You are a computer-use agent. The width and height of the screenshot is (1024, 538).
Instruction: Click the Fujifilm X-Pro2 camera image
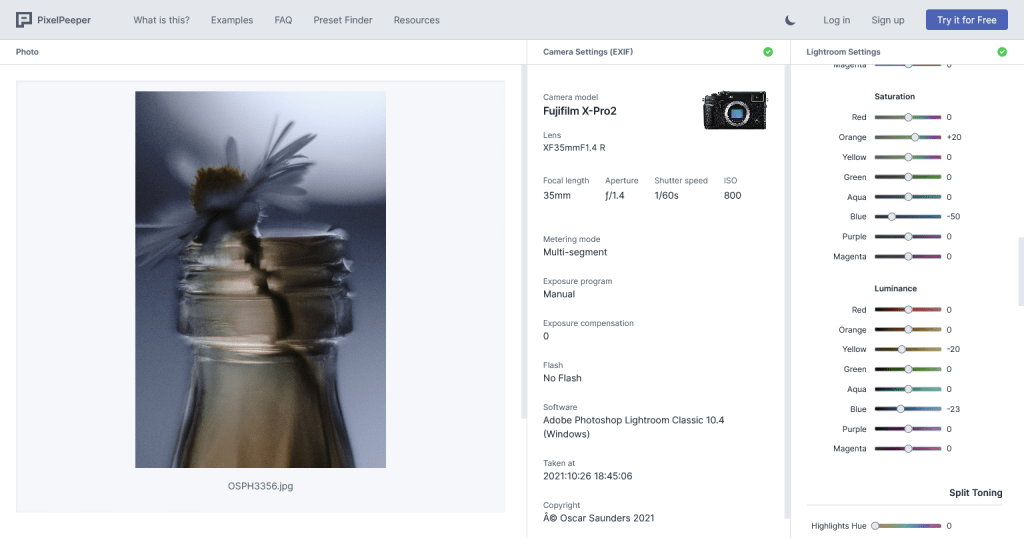pyautogui.click(x=734, y=110)
